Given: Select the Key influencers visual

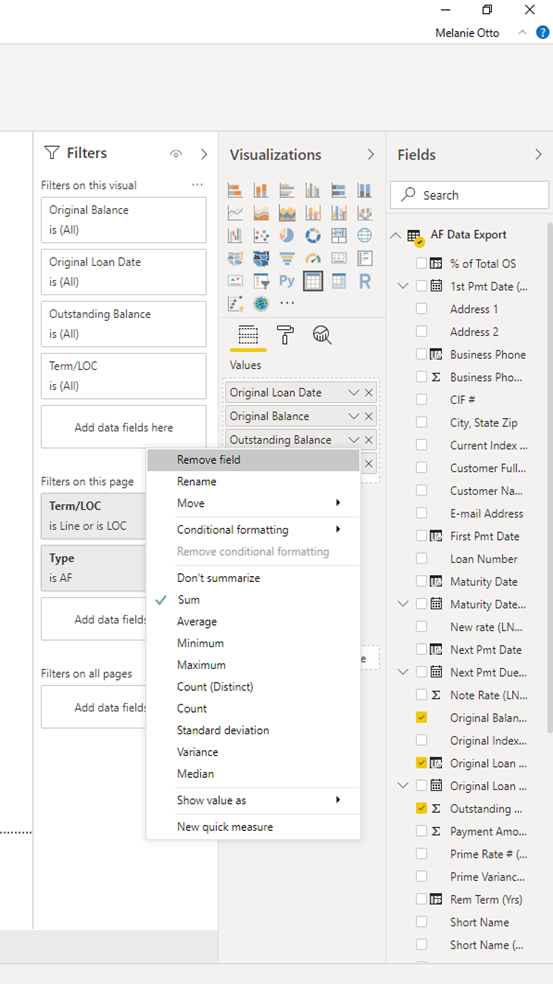Looking at the screenshot, I should [235, 304].
